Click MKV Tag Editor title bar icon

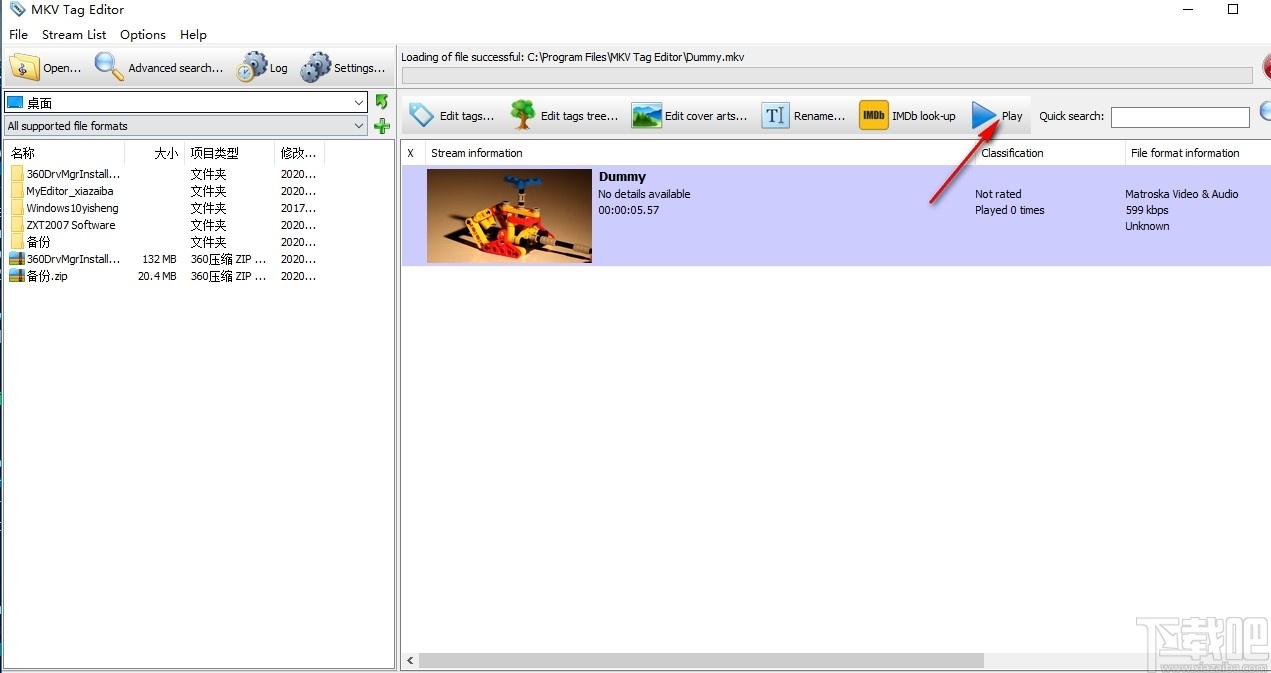(x=17, y=9)
